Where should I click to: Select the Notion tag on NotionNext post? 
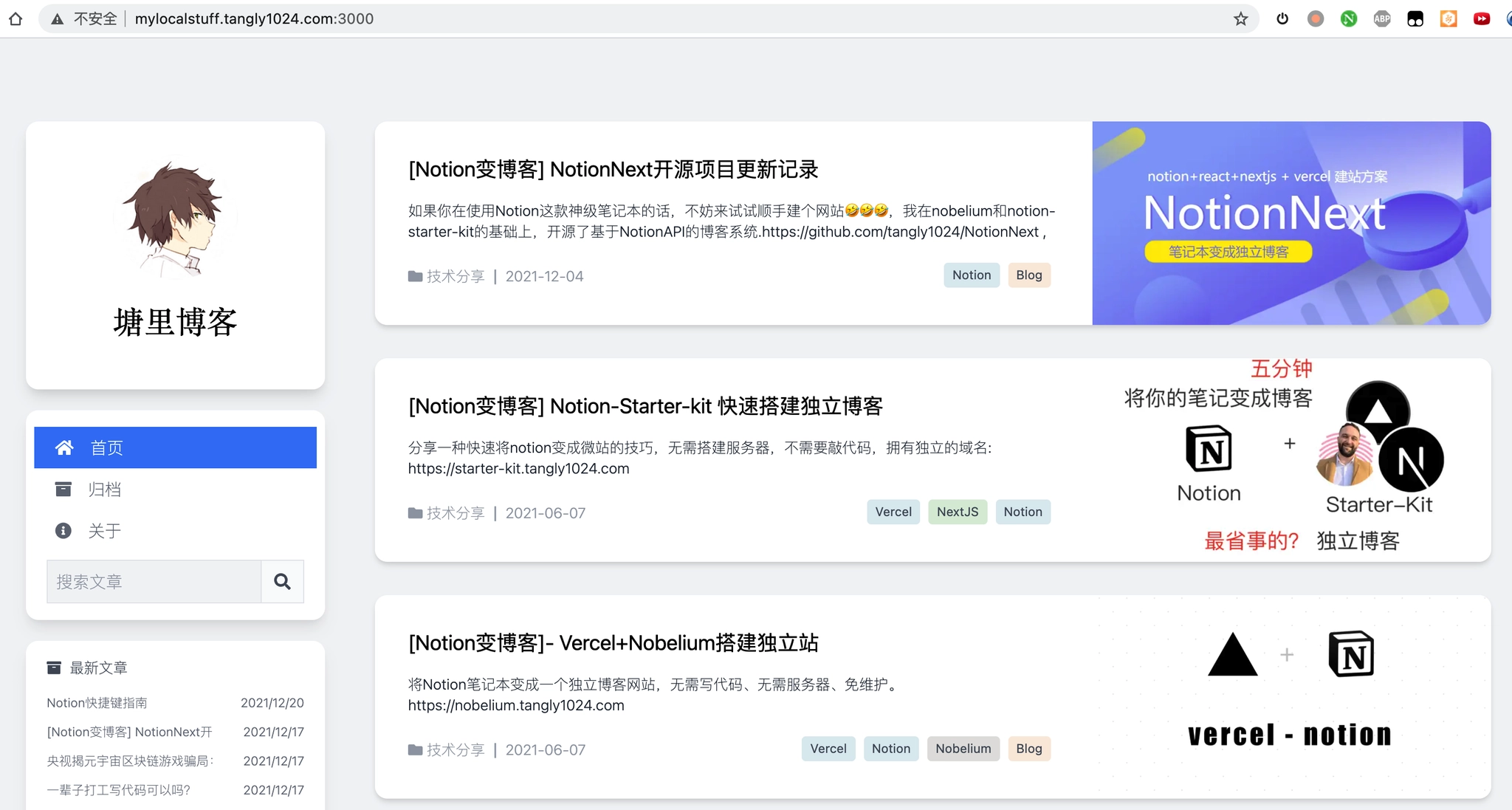click(x=972, y=275)
